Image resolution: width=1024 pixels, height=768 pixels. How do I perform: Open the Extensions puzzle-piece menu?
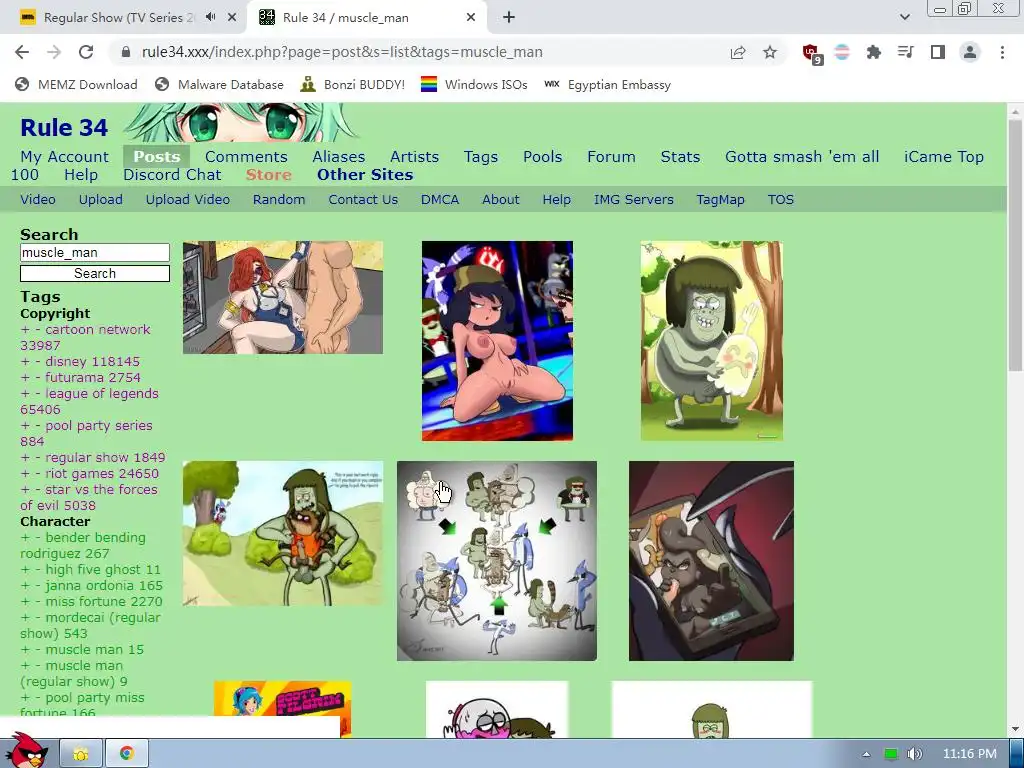[873, 52]
